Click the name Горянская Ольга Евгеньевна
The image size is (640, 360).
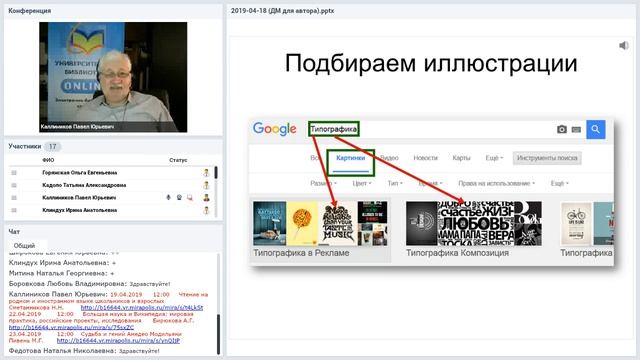tap(80, 173)
